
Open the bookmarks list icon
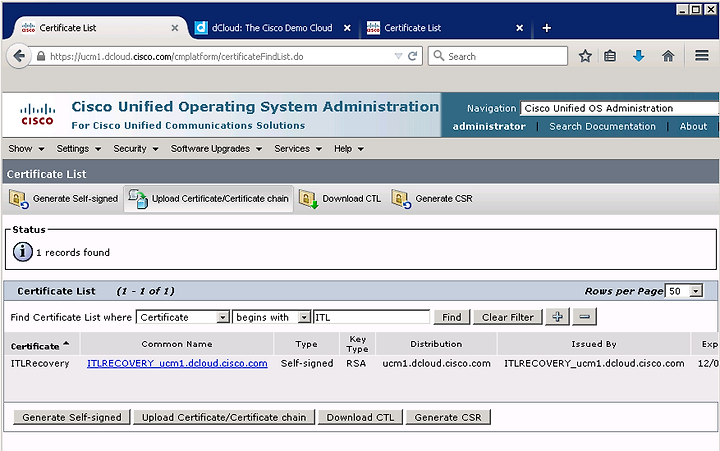610,56
